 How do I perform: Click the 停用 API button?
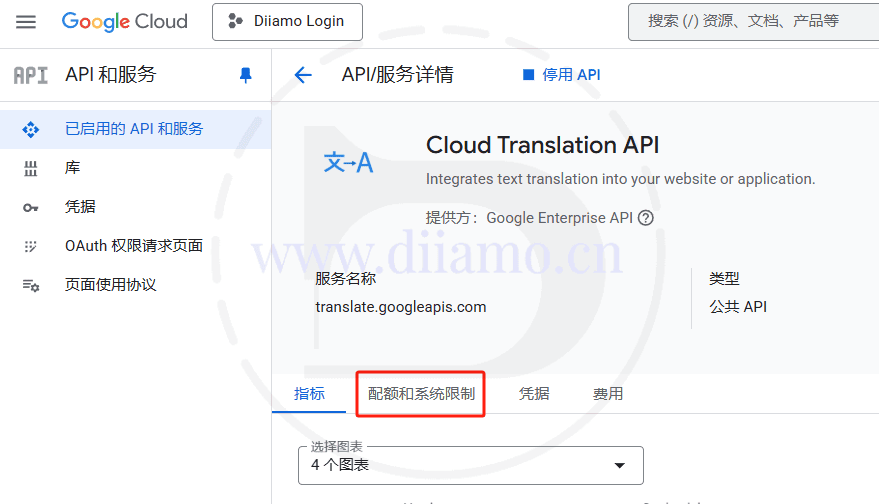tap(562, 75)
